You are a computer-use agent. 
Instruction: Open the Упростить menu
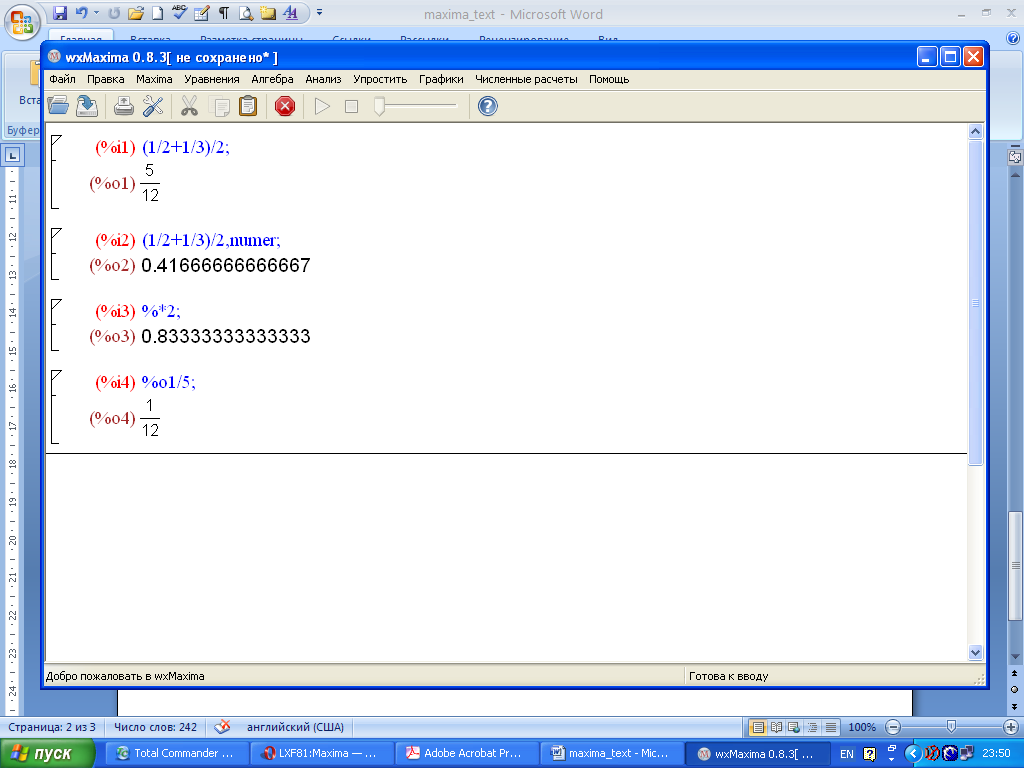coord(380,79)
